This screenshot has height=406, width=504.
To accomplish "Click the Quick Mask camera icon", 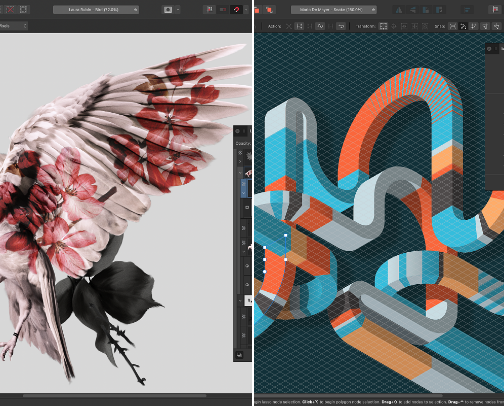I will point(168,10).
